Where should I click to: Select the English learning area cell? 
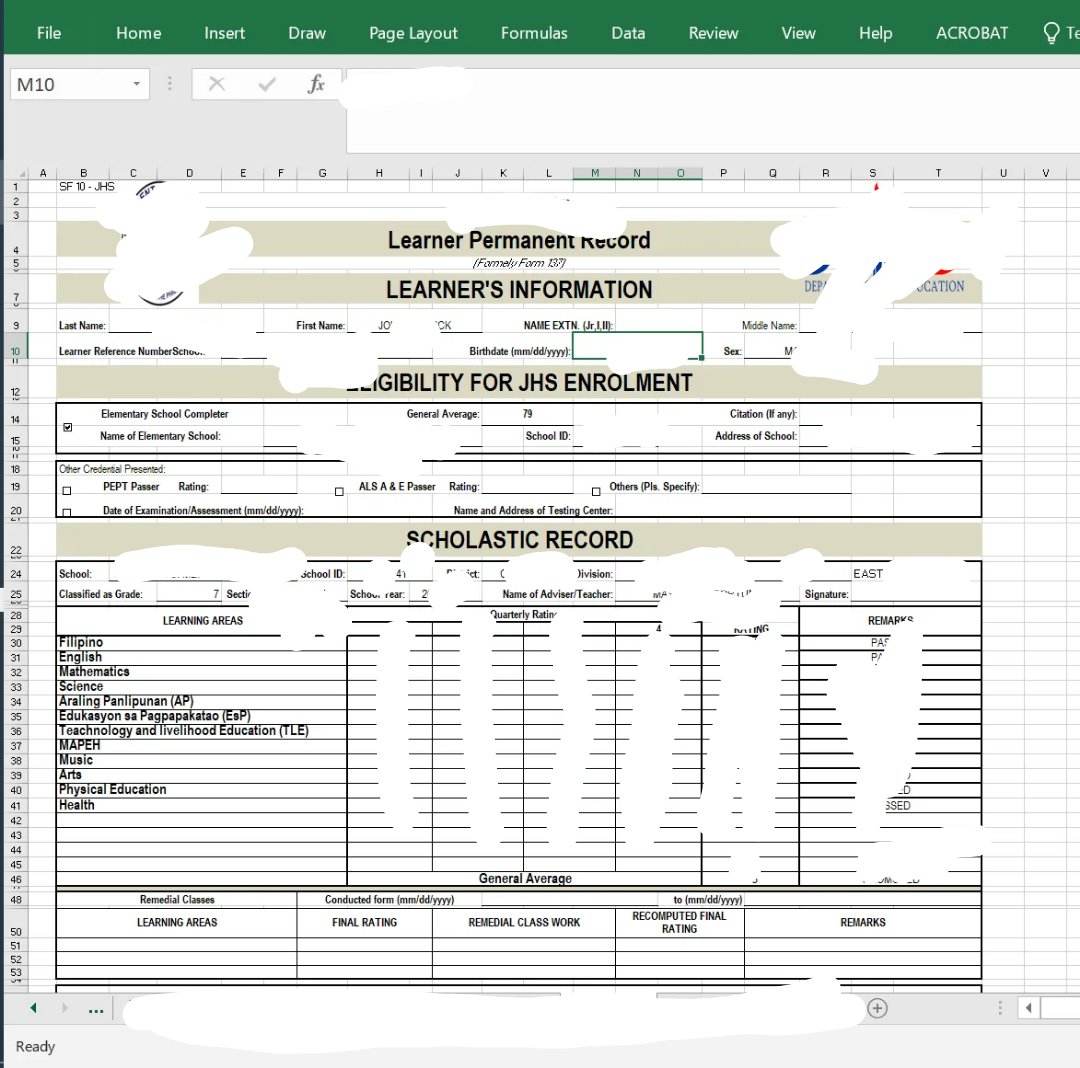(201, 657)
